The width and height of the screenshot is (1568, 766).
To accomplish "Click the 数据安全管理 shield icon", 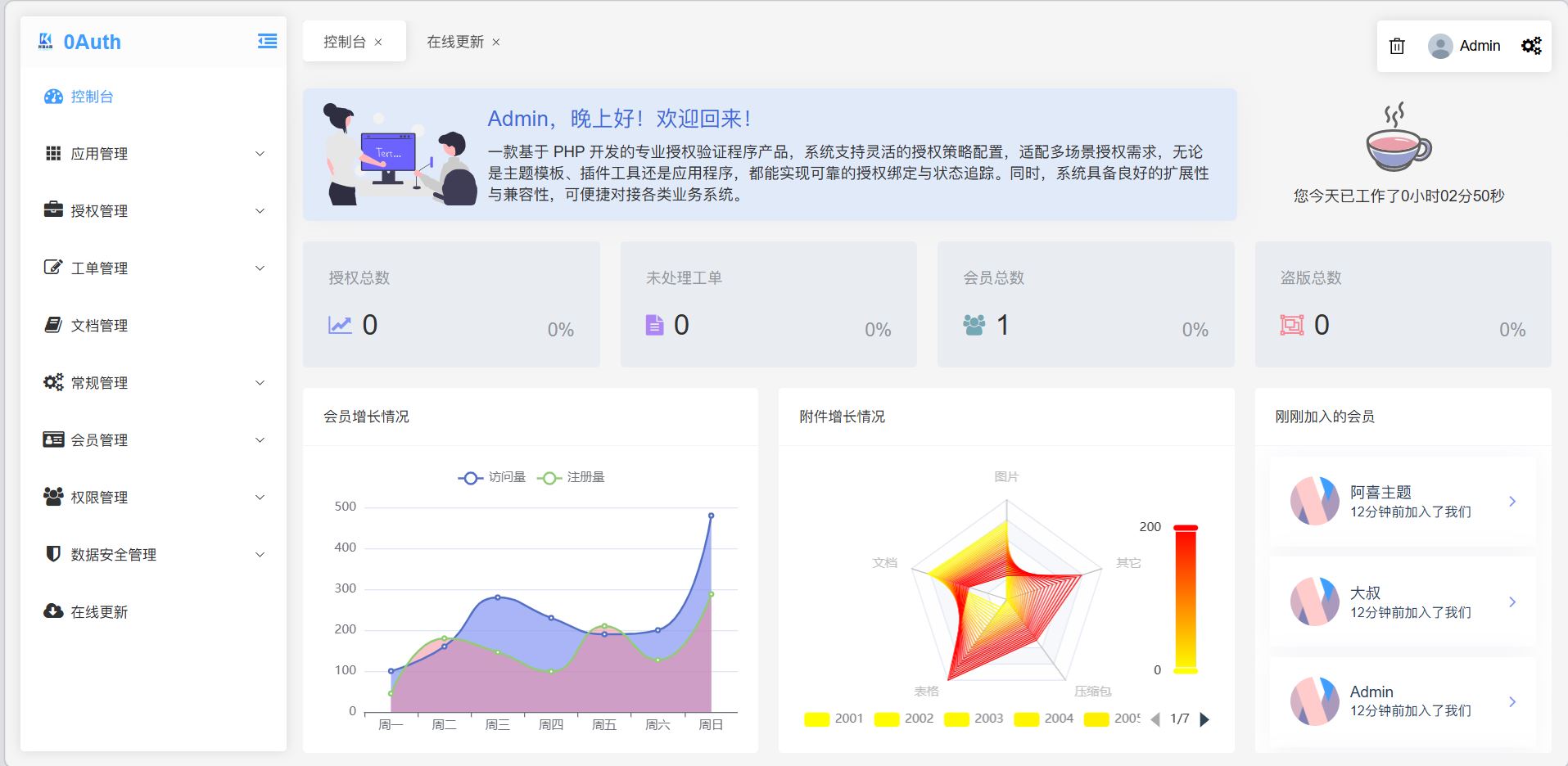I will pos(53,554).
